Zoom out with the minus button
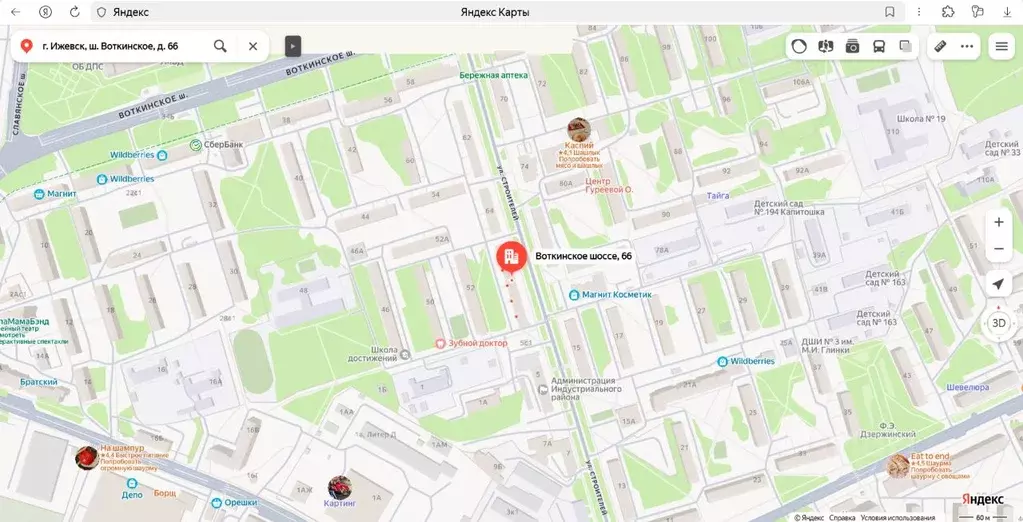This screenshot has width=1023, height=522. 998,249
